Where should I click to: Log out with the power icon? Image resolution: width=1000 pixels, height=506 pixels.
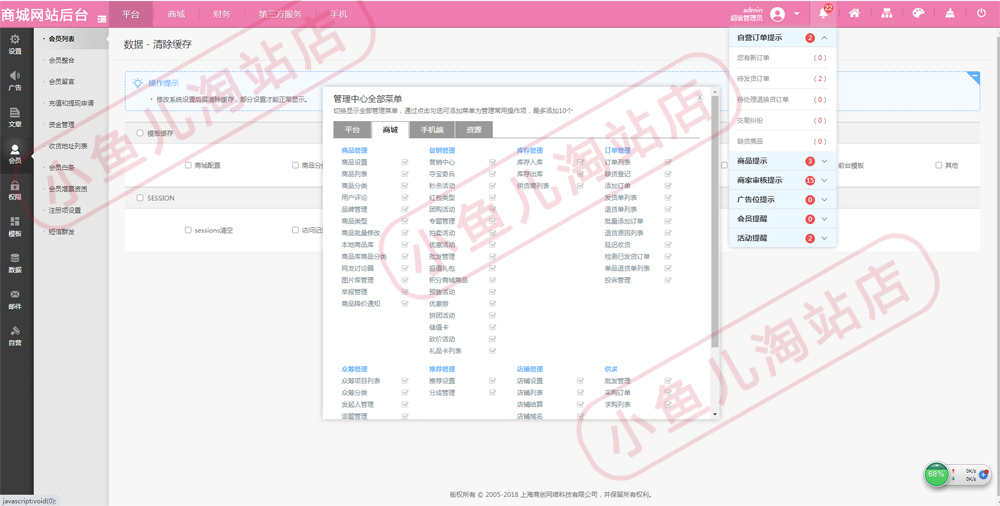pos(982,13)
